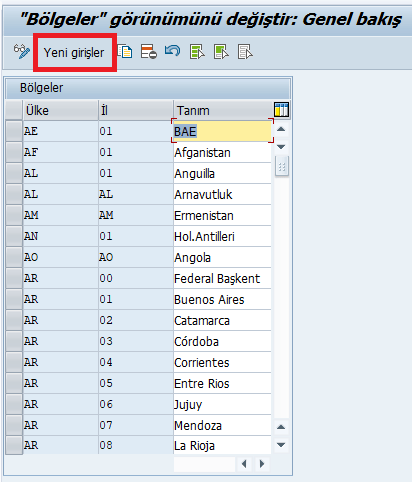The image size is (412, 482).
Task: Click the copy as icon
Action: tap(125, 52)
